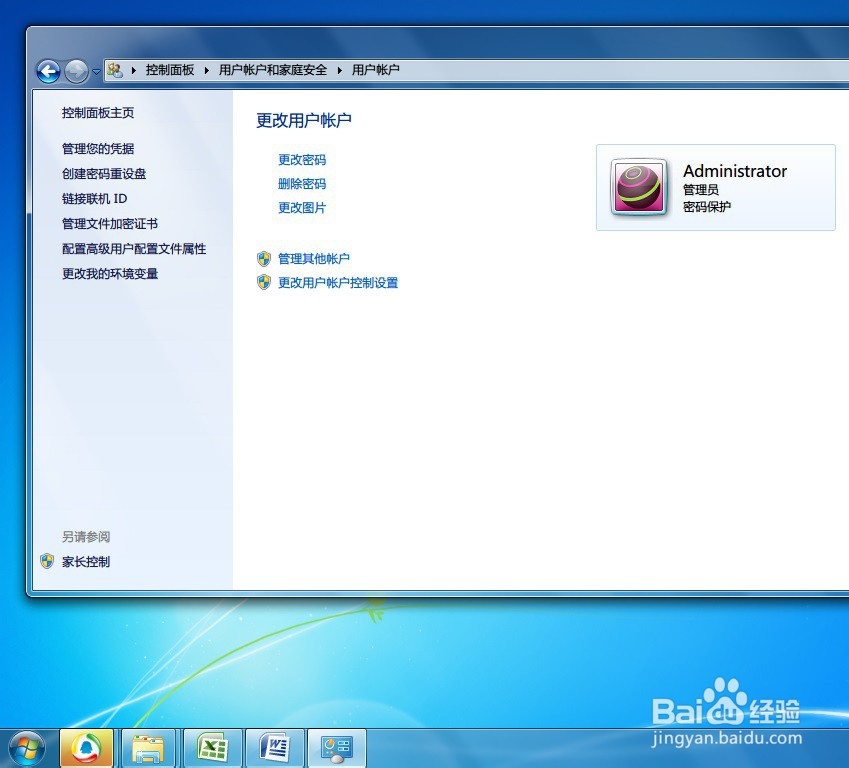
Task: Switch to Control Panel taskbar icon
Action: (x=337, y=749)
